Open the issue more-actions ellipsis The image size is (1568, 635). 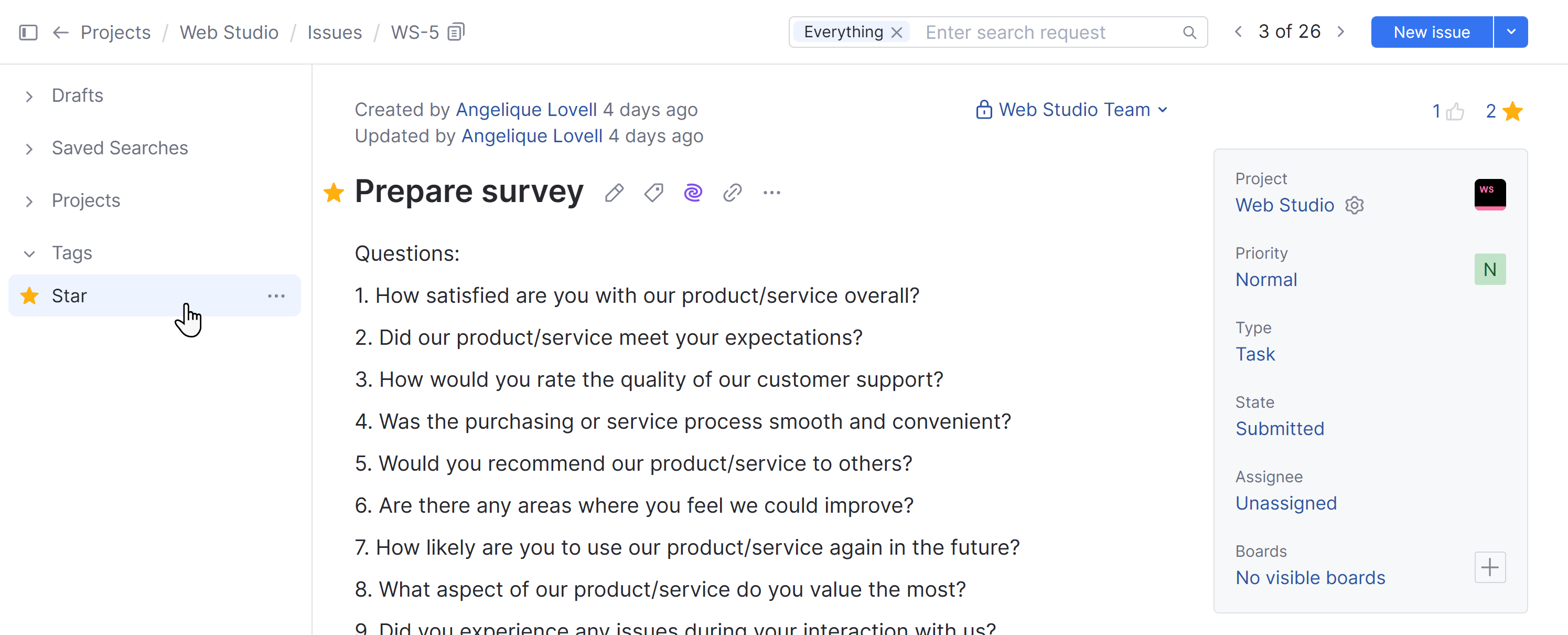click(x=772, y=193)
